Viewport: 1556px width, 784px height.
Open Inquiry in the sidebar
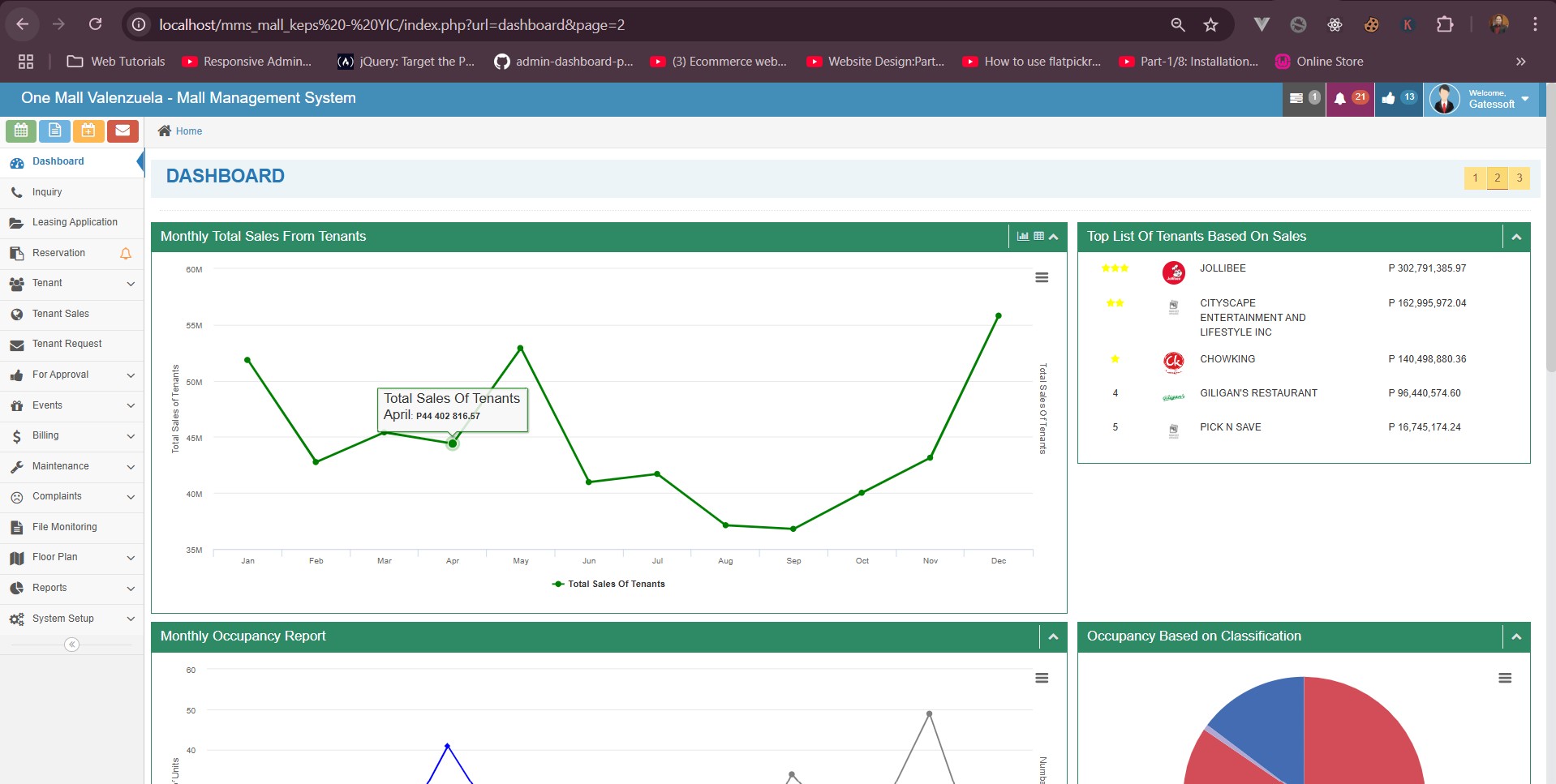point(71,192)
